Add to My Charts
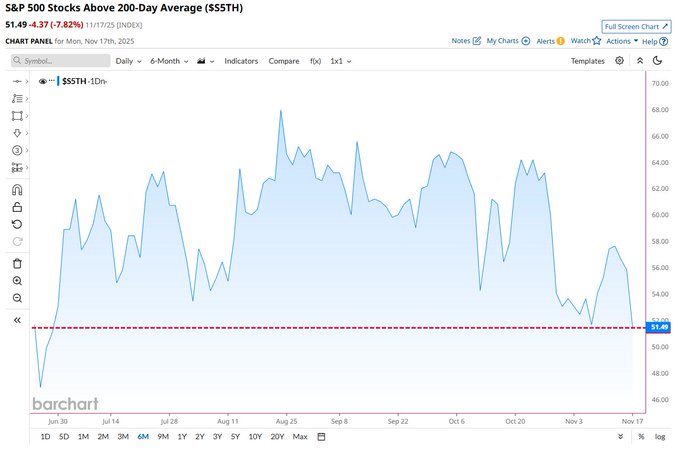Image resolution: width=680 pixels, height=450 pixels. click(x=508, y=41)
